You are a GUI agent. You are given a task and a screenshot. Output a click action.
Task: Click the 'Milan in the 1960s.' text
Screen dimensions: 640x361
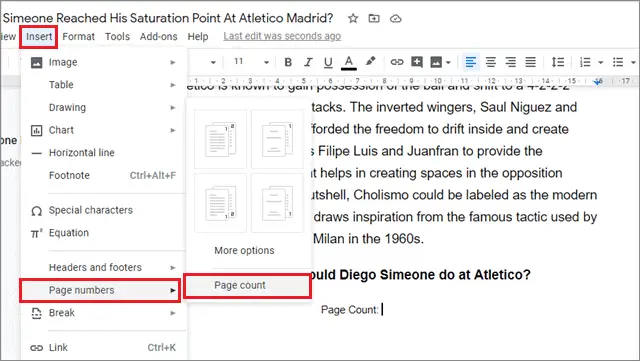(368, 238)
